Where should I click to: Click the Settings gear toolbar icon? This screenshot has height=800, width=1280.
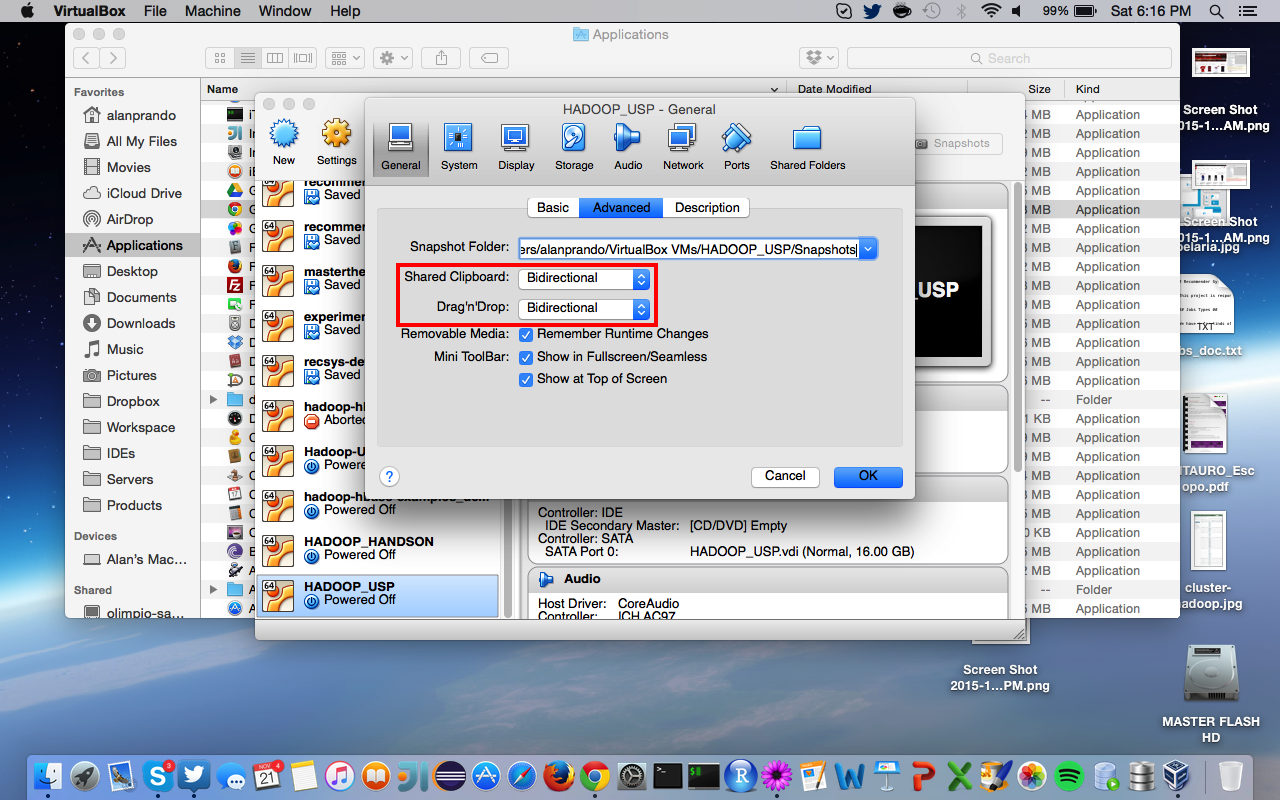point(337,142)
